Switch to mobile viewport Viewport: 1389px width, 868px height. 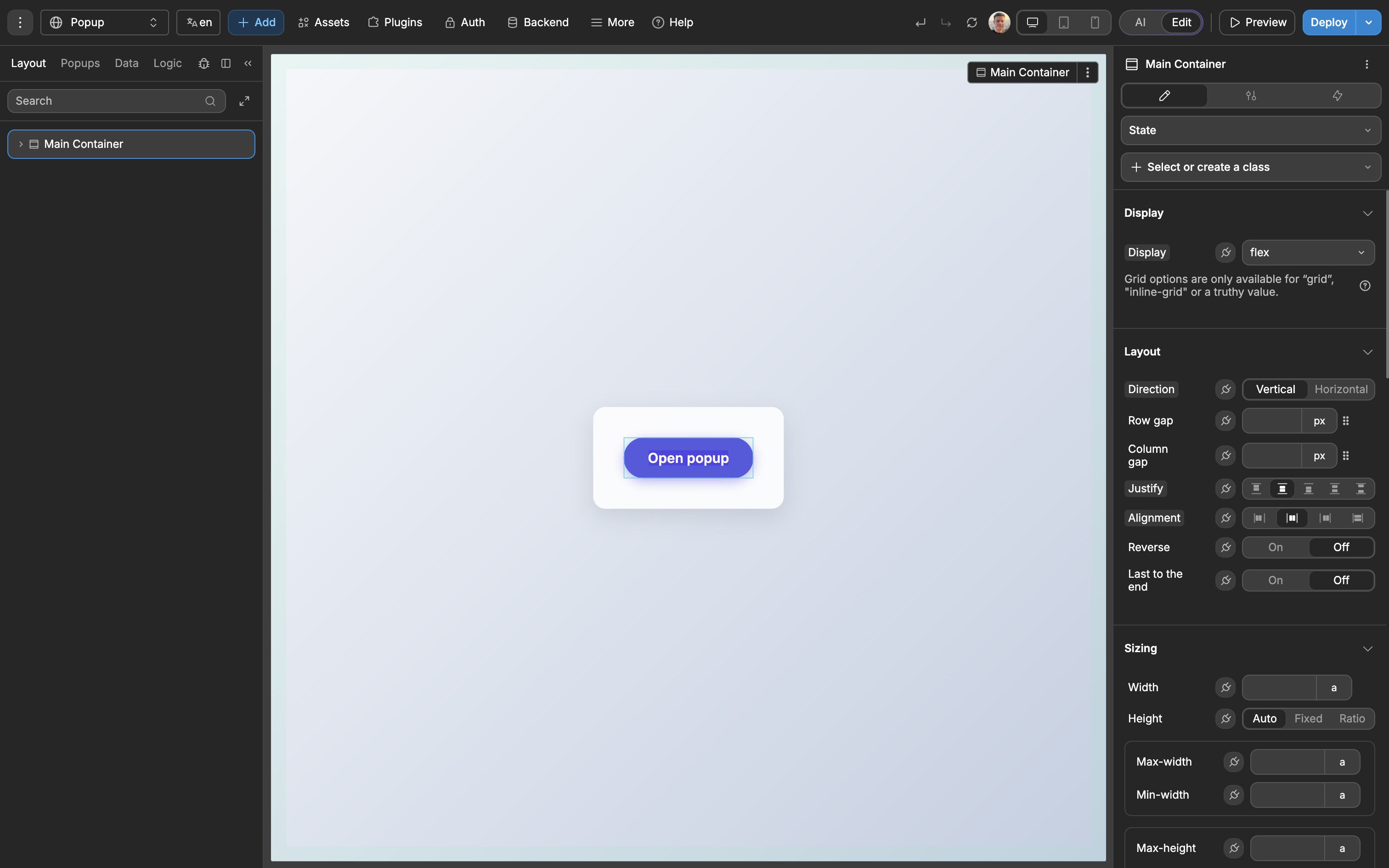click(x=1095, y=23)
